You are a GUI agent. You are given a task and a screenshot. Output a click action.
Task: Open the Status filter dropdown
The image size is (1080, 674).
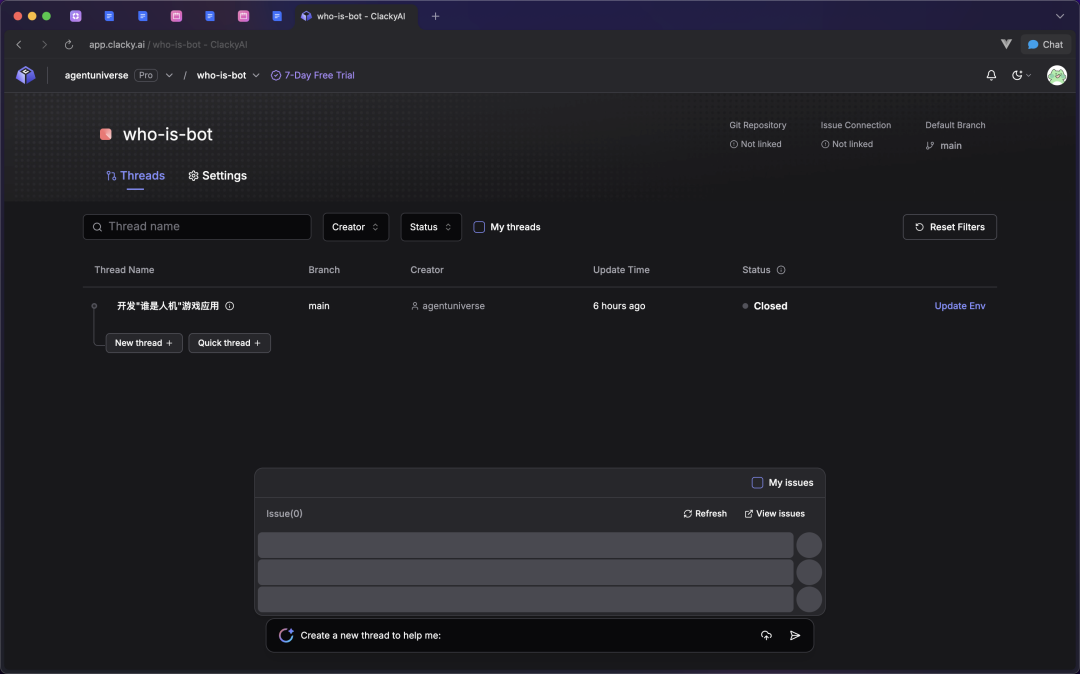click(431, 227)
